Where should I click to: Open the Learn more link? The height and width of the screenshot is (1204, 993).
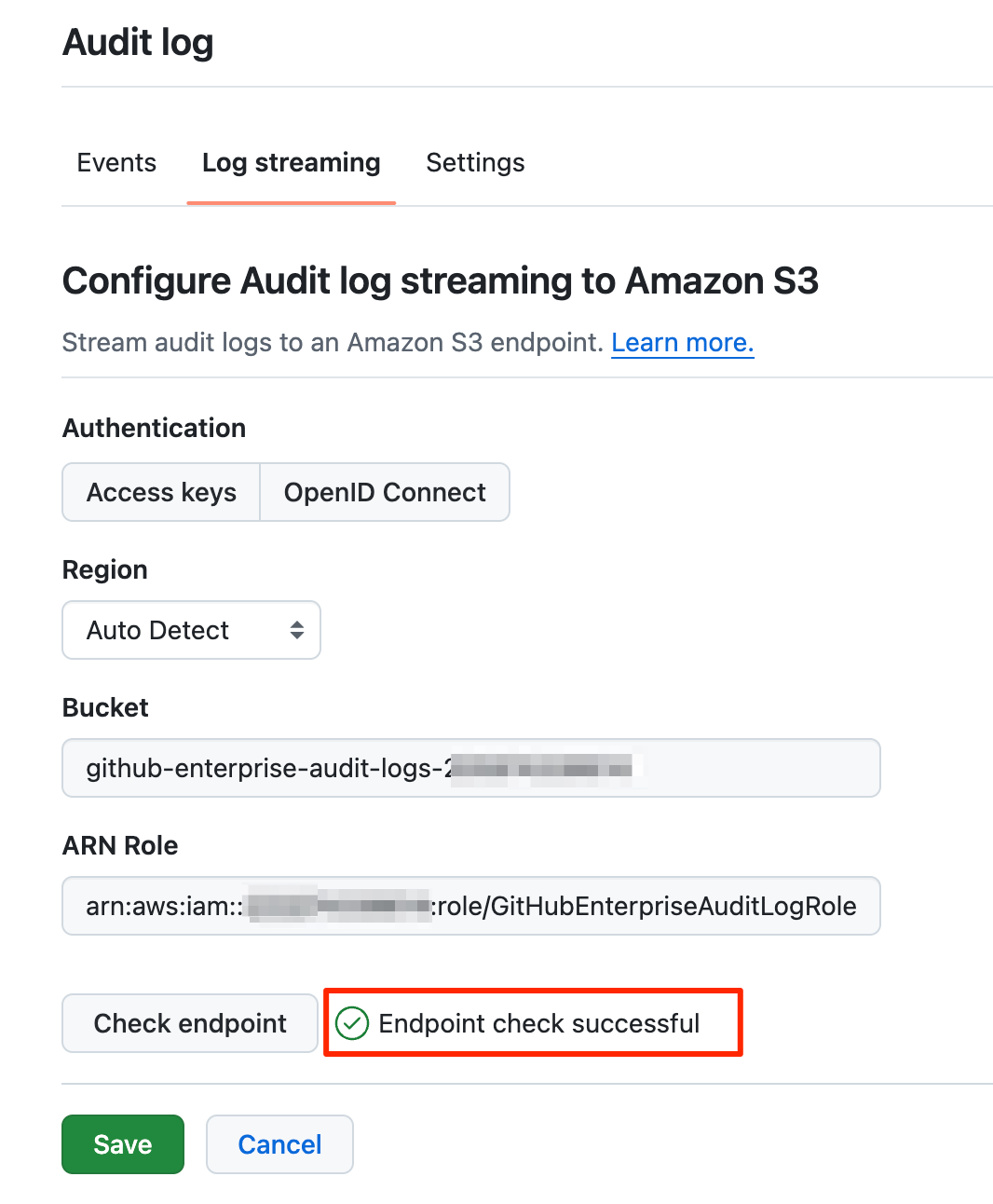coord(682,343)
